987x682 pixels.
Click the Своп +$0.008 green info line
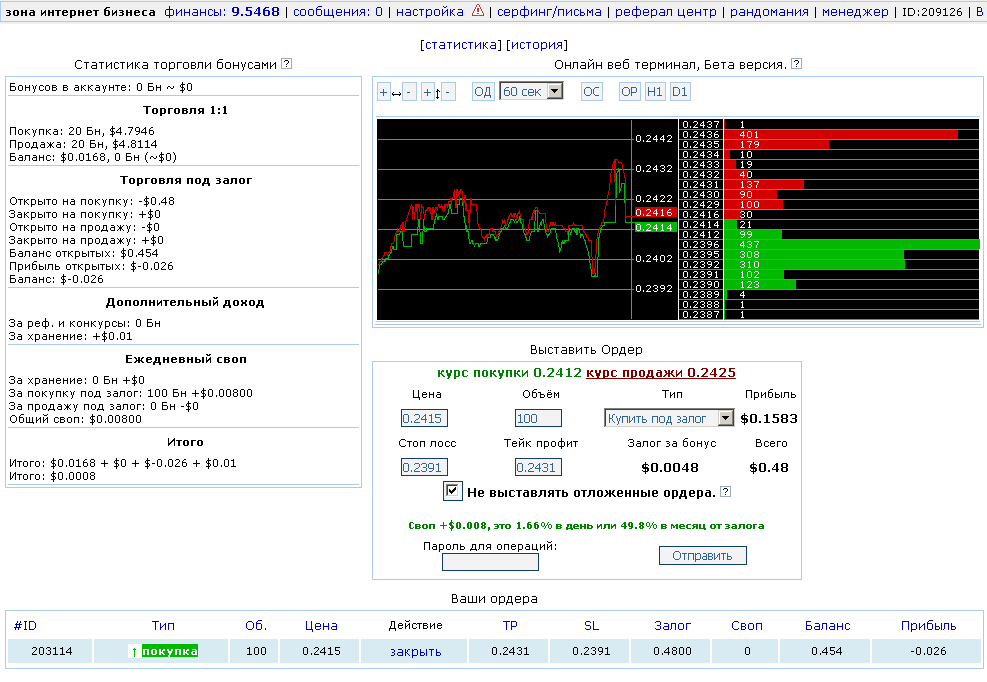click(x=586, y=525)
